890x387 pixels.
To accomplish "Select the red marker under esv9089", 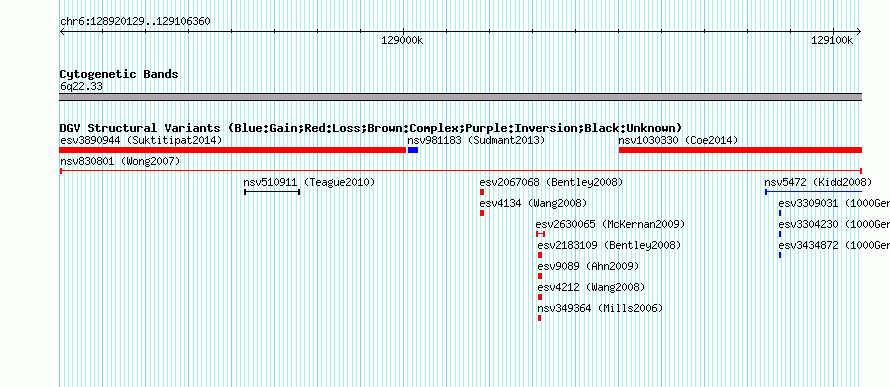I will (x=540, y=276).
